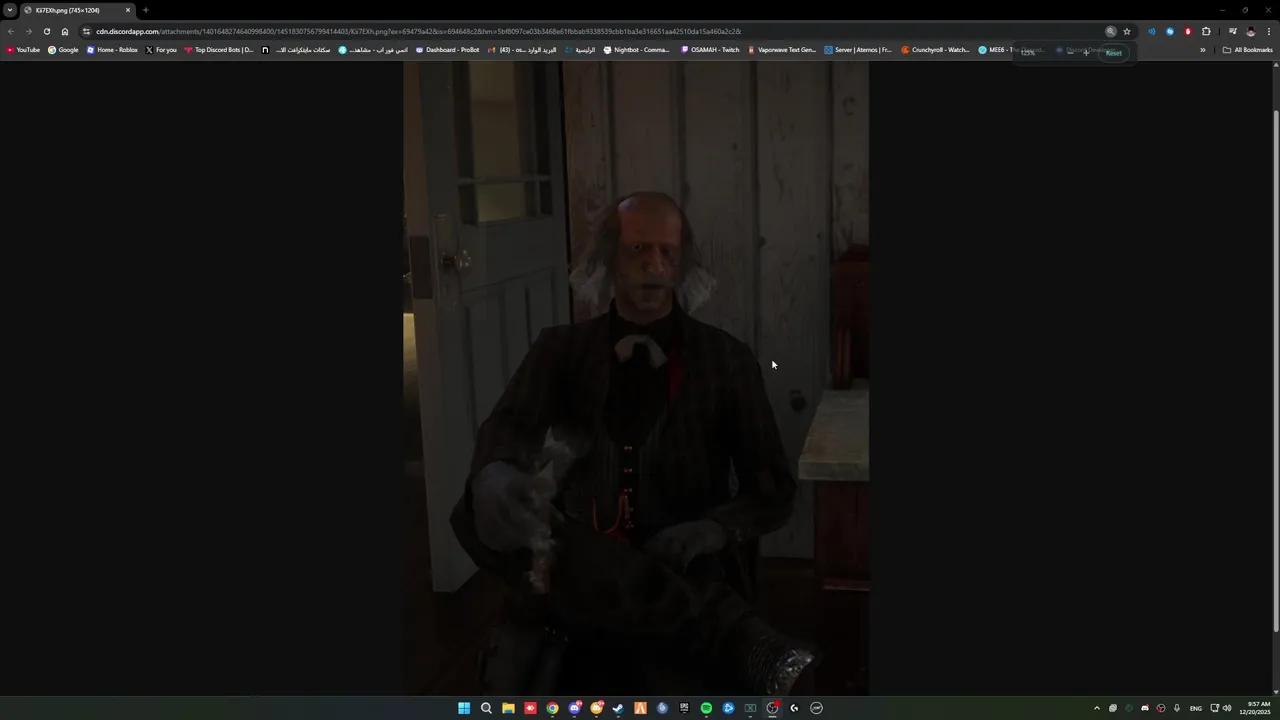Click Reset in the zoom popup
Viewport: 1280px width, 720px height.
(x=1113, y=52)
